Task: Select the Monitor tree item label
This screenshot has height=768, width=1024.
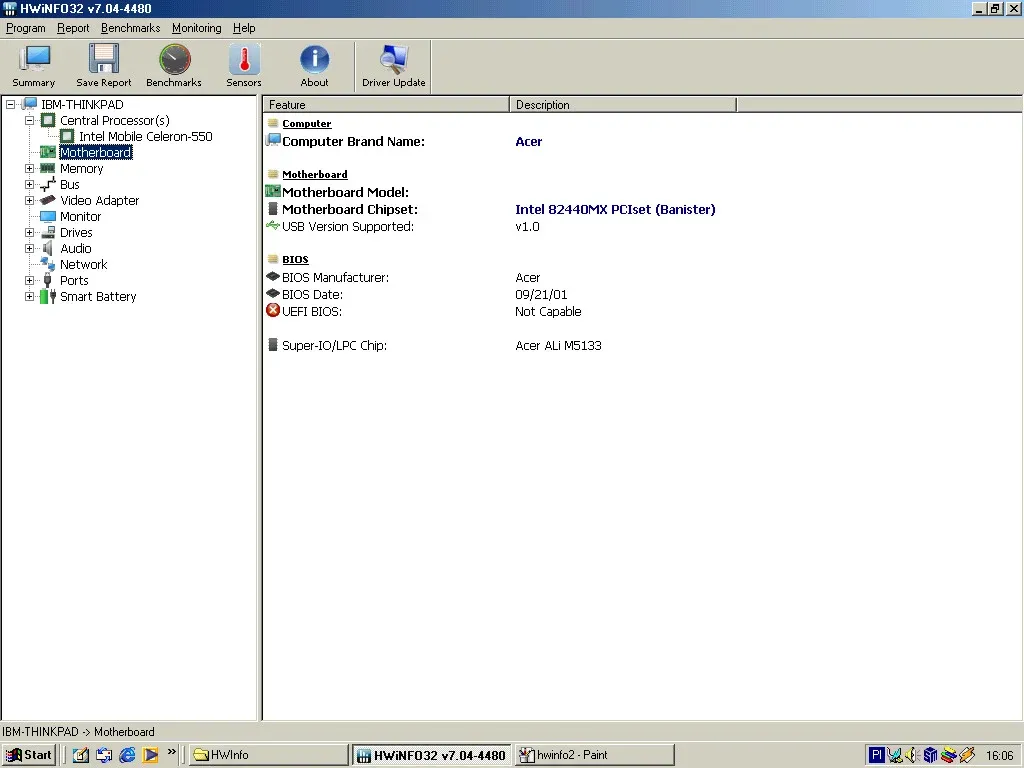Action: pyautogui.click(x=80, y=216)
